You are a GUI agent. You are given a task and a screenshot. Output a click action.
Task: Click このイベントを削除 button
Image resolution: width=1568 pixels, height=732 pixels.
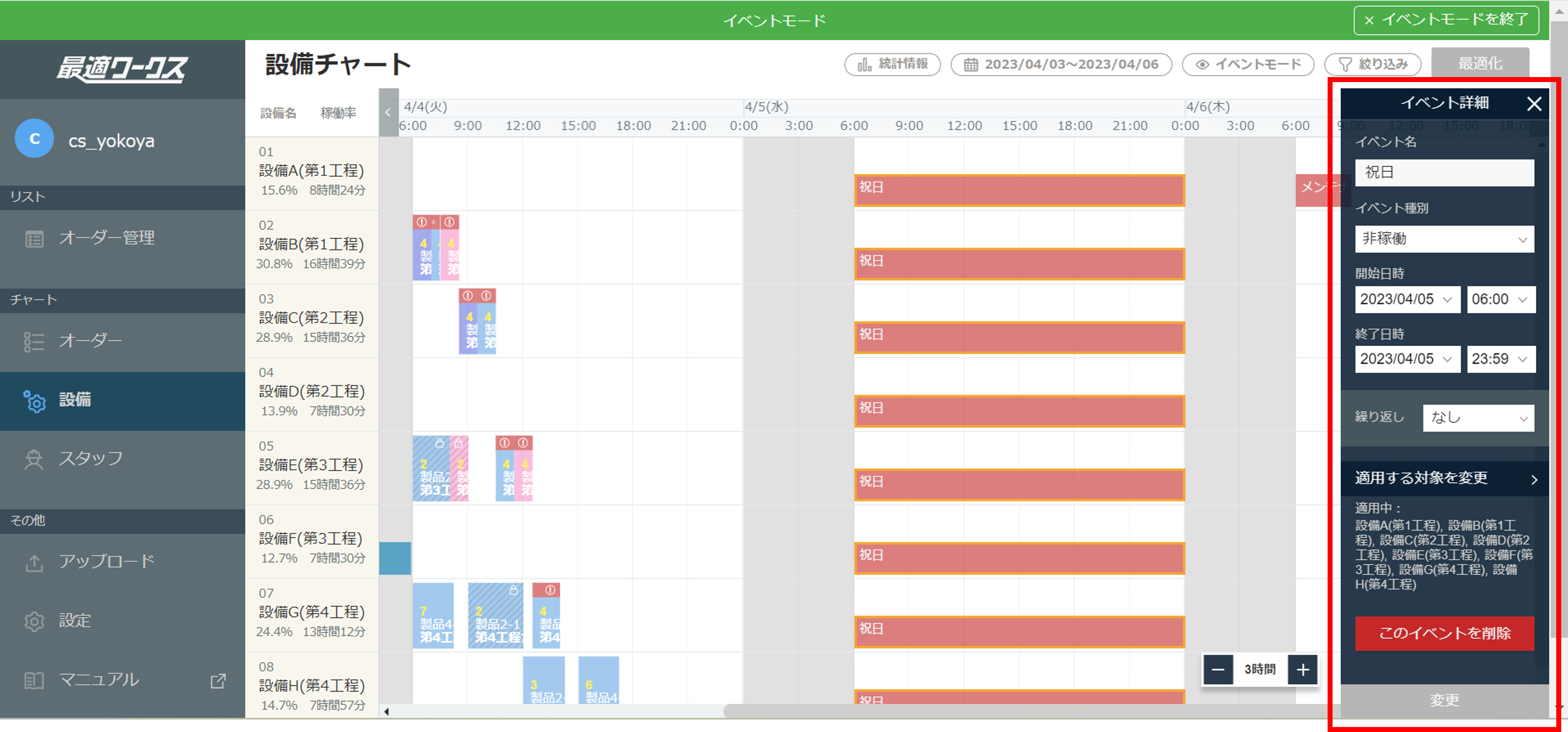click(x=1445, y=633)
